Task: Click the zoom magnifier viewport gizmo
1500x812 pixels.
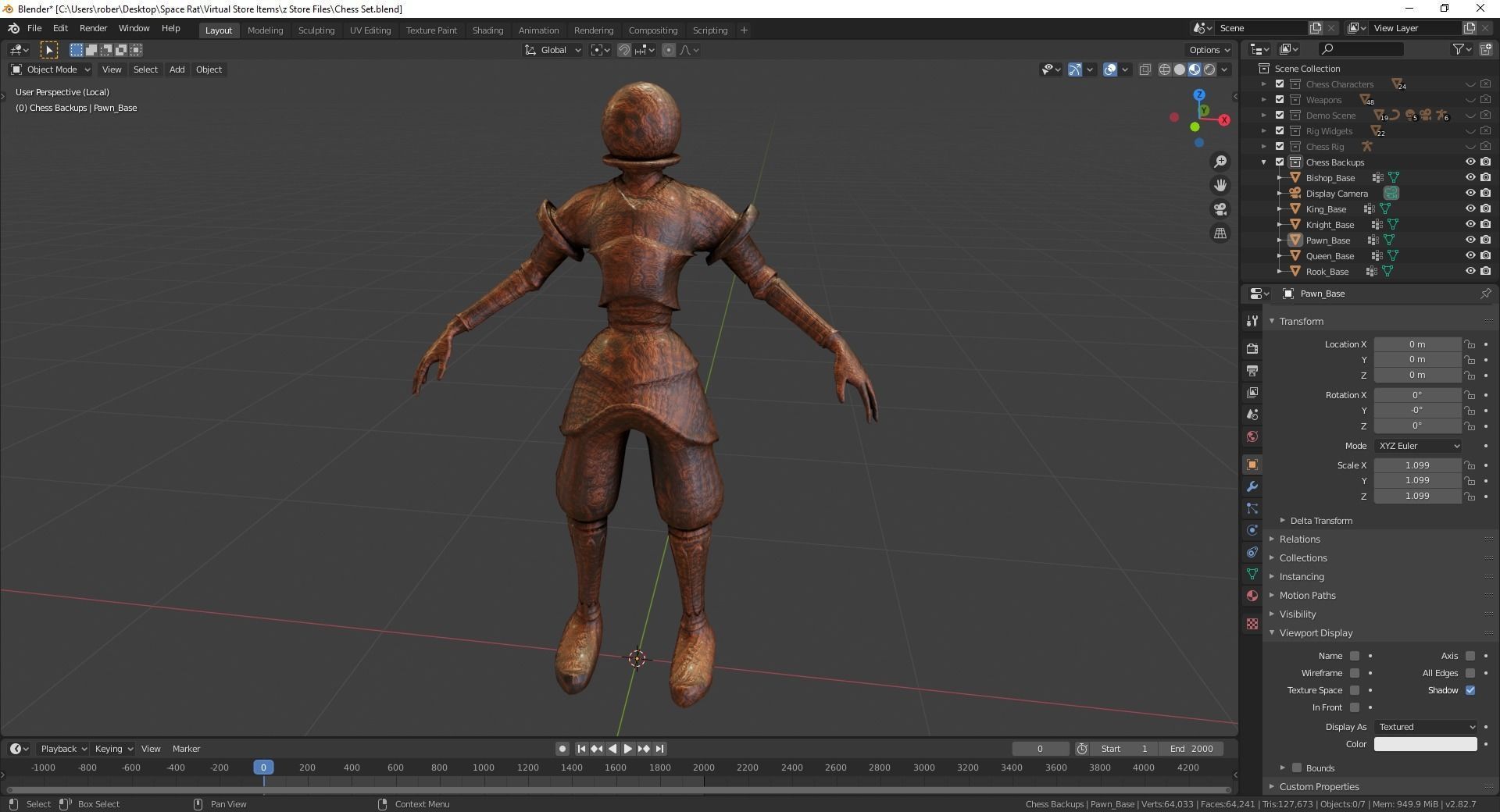Action: pos(1220,162)
